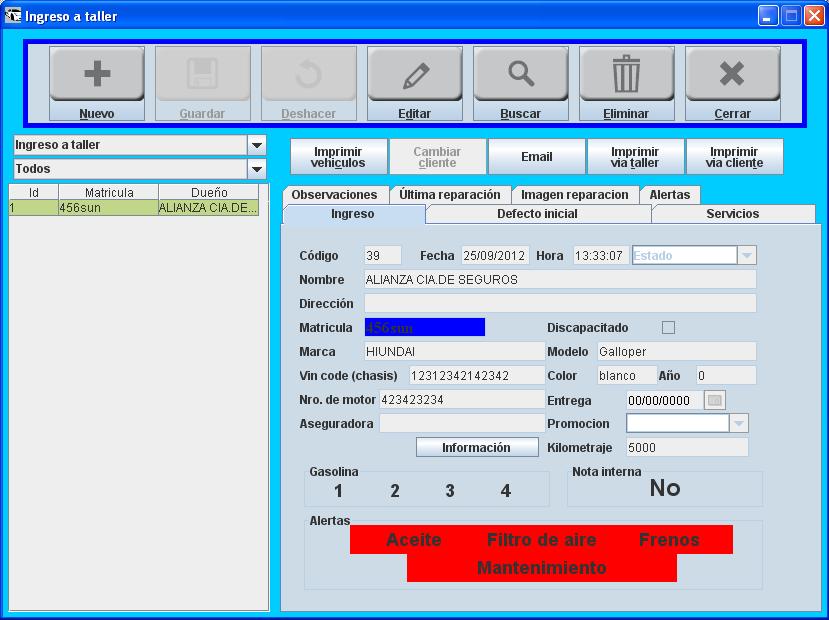The image size is (829, 620).
Task: Click the red Aceite alert
Action: pyautogui.click(x=413, y=540)
